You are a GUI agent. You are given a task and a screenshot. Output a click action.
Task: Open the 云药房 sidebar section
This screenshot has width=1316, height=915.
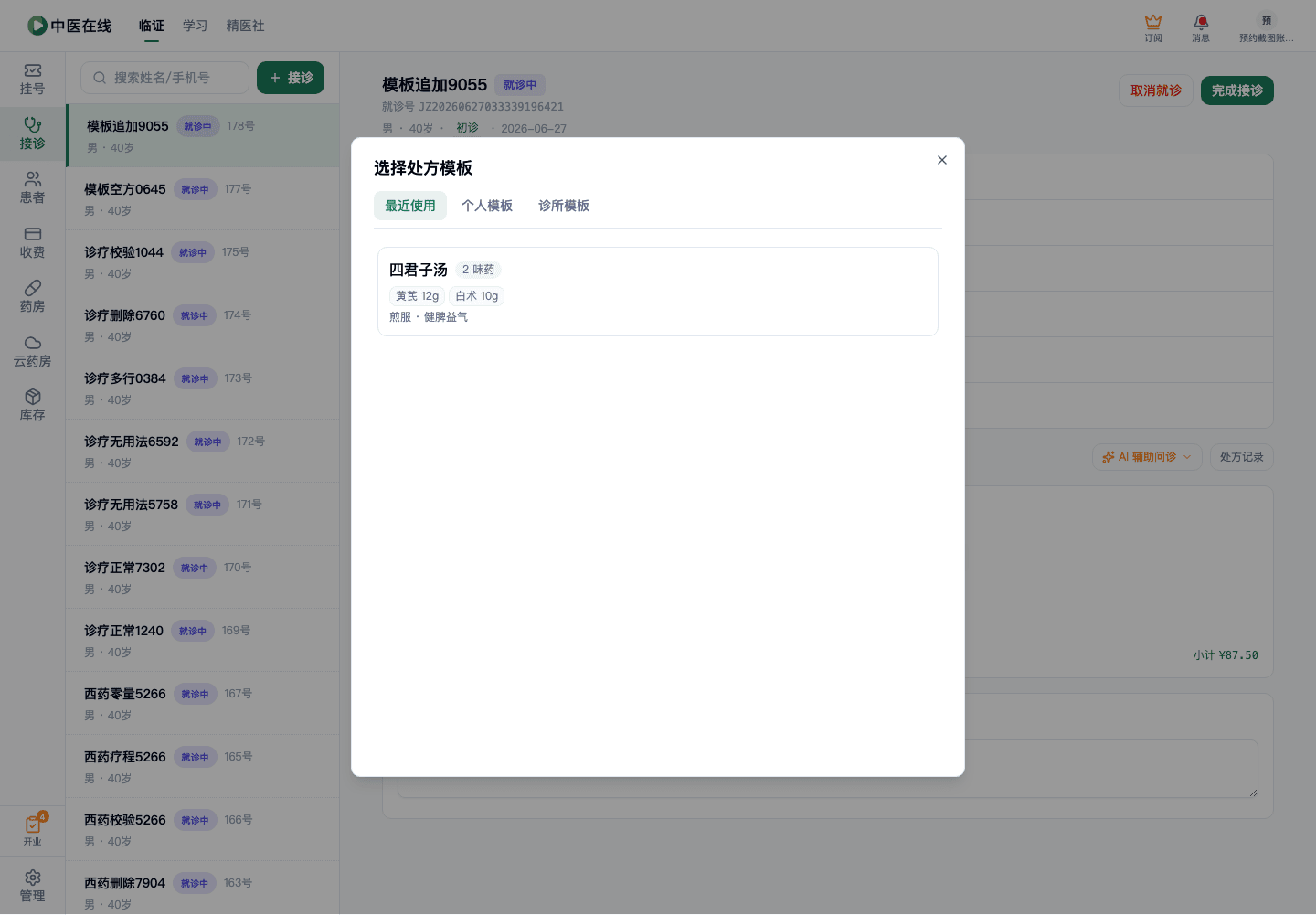(x=32, y=352)
